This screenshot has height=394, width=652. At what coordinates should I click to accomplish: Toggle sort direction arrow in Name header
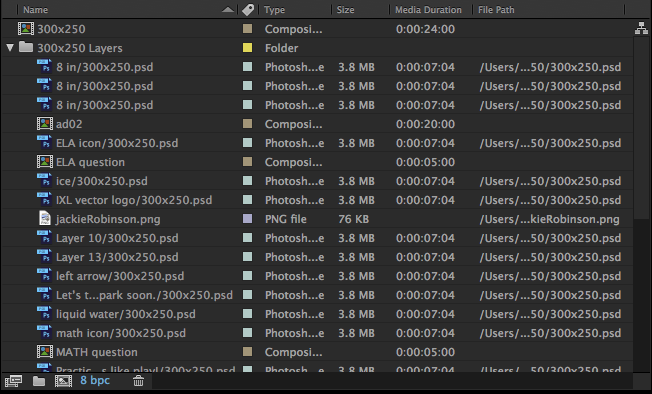[x=228, y=10]
